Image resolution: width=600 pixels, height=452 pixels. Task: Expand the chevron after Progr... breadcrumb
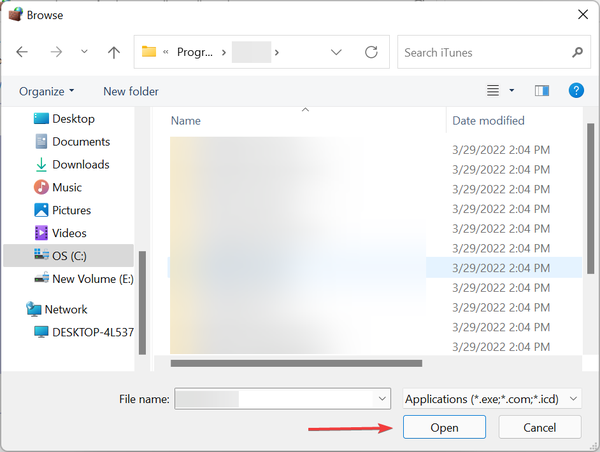(224, 52)
